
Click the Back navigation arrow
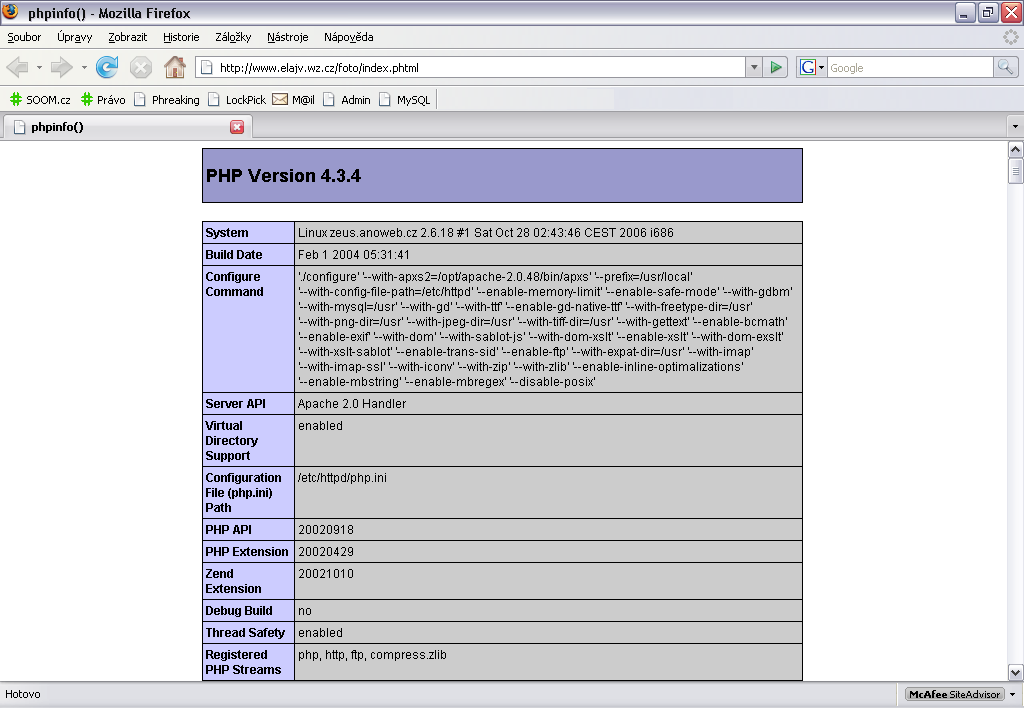pos(17,68)
